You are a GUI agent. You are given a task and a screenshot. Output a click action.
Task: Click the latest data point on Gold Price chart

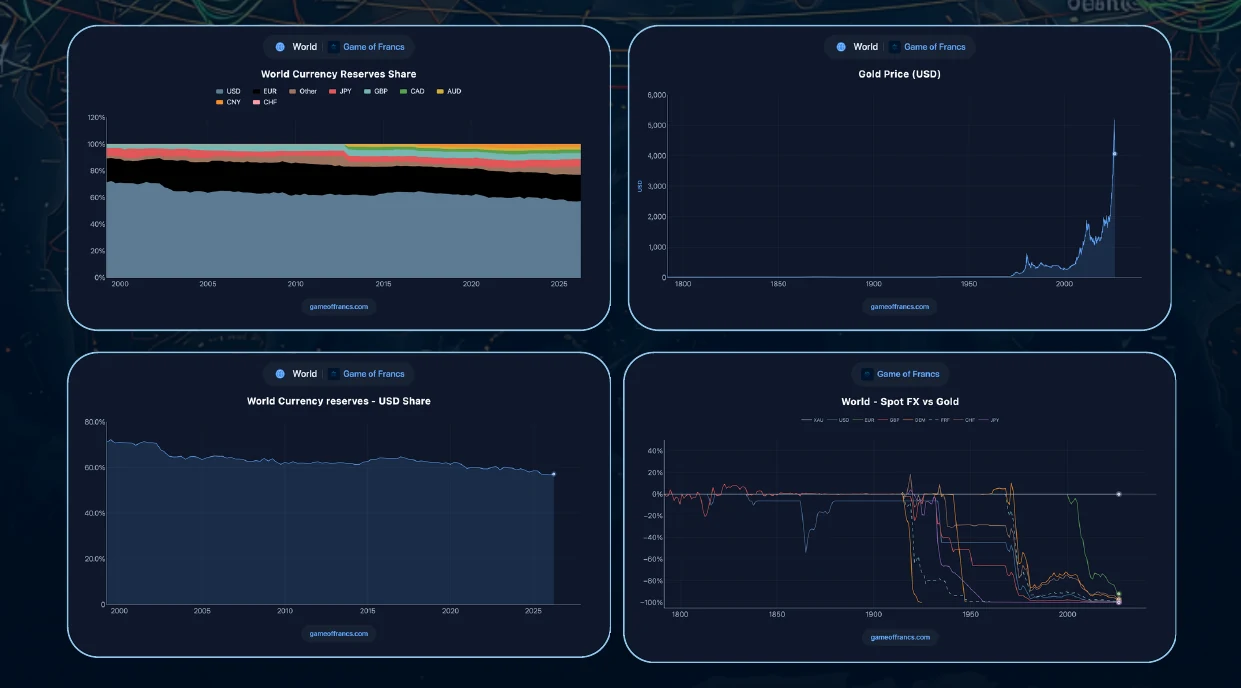1114,154
